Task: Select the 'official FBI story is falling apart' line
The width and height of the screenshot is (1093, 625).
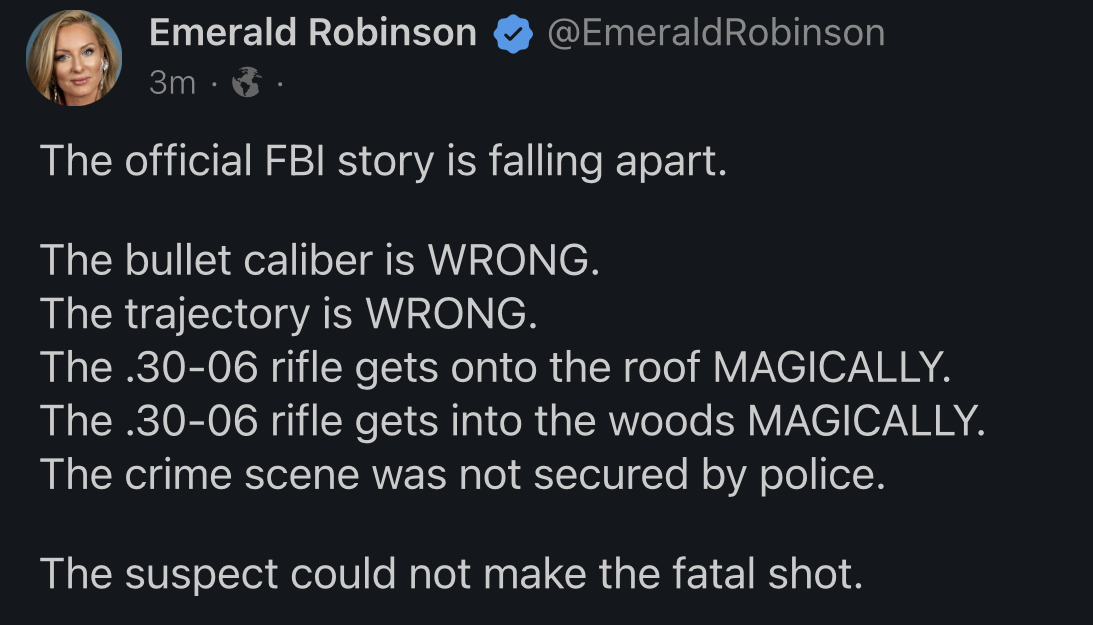Action: click(380, 162)
